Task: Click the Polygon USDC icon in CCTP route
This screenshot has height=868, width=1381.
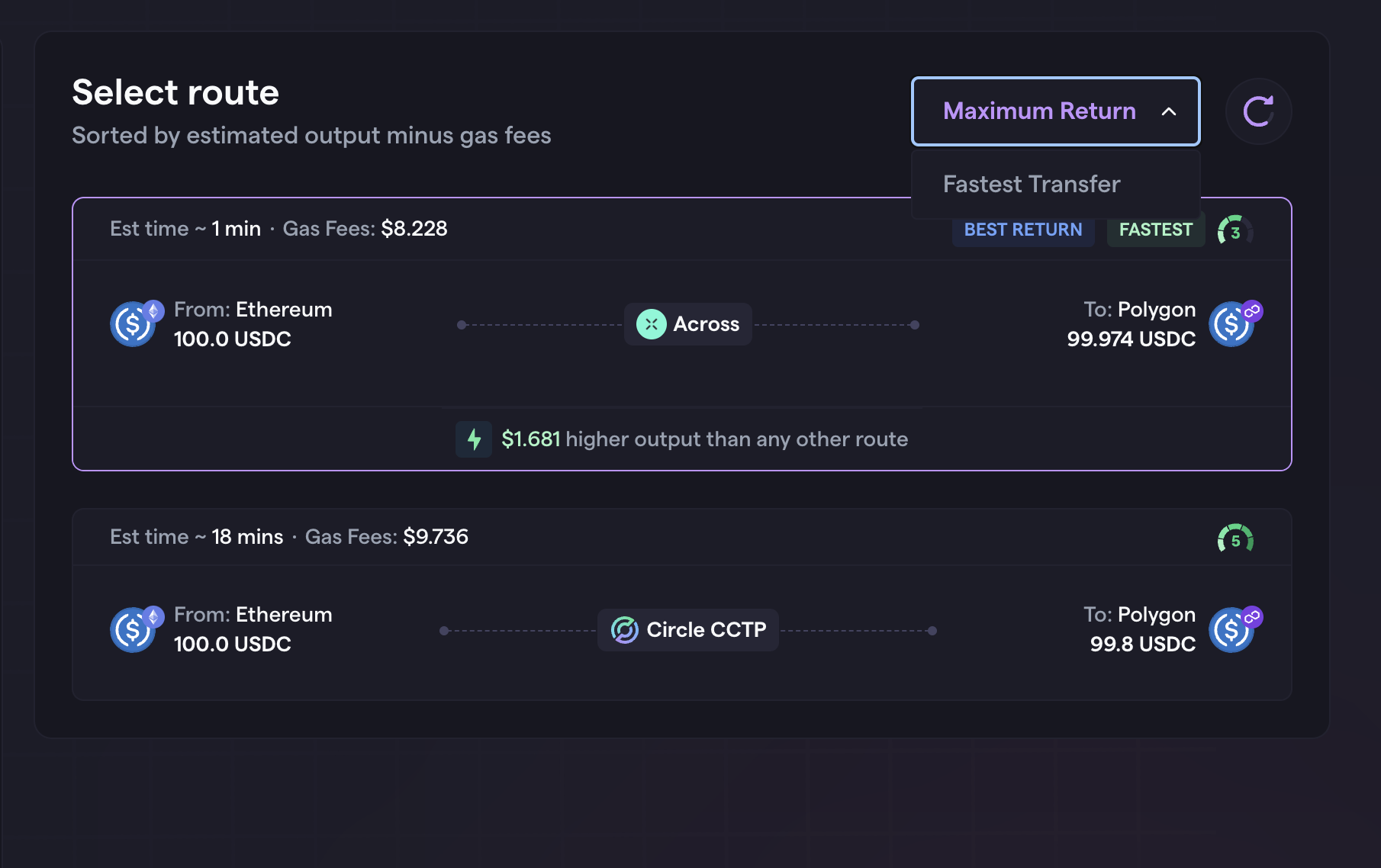Action: pyautogui.click(x=1235, y=629)
